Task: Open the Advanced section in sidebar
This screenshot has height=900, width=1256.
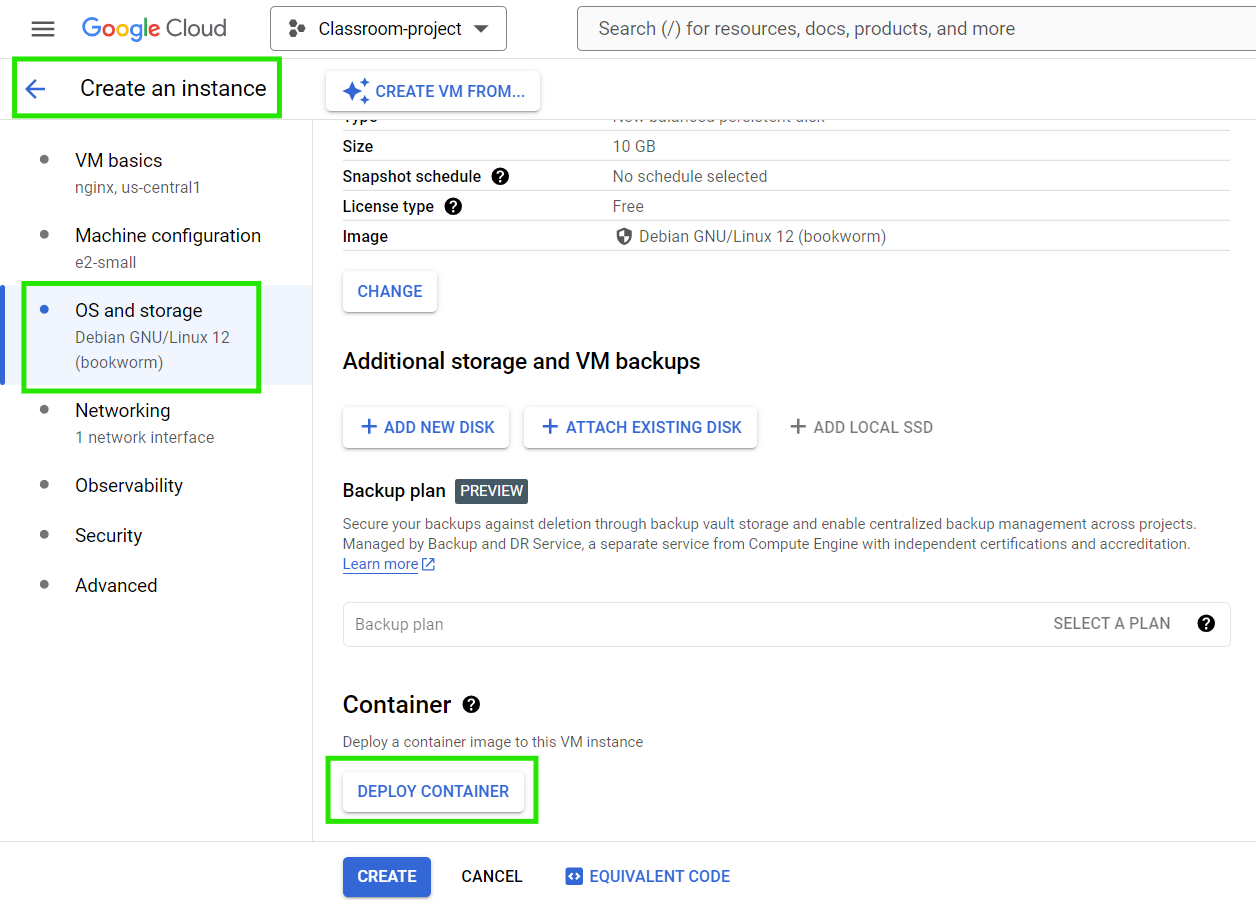Action: [116, 585]
